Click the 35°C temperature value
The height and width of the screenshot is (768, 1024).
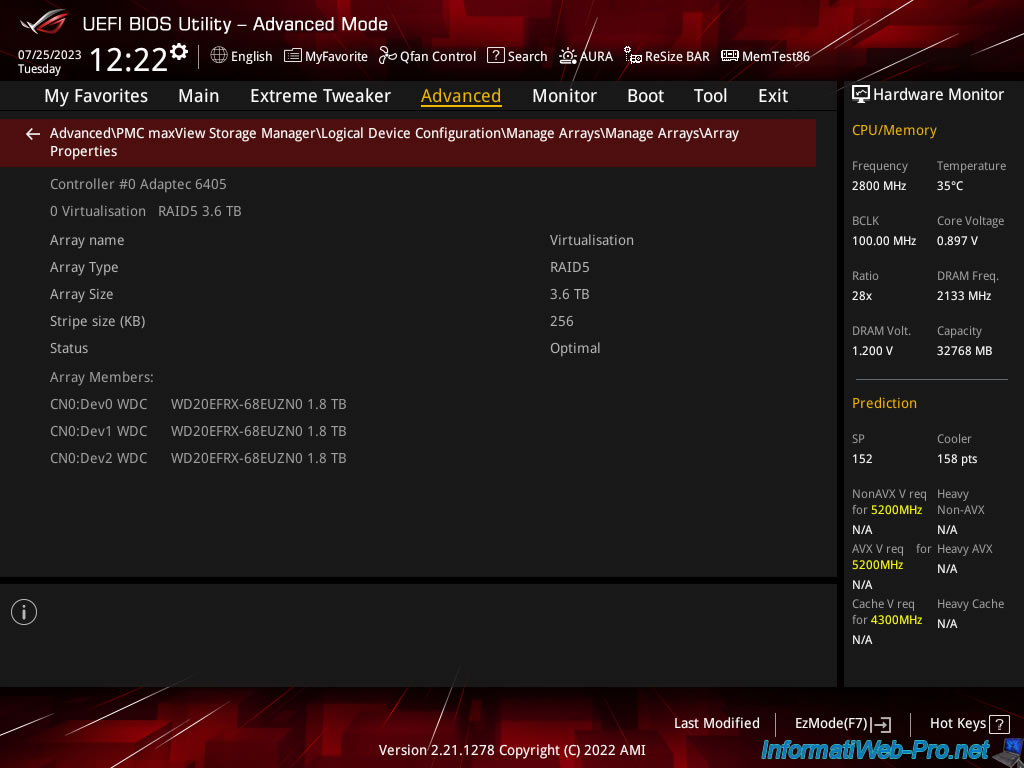point(950,185)
